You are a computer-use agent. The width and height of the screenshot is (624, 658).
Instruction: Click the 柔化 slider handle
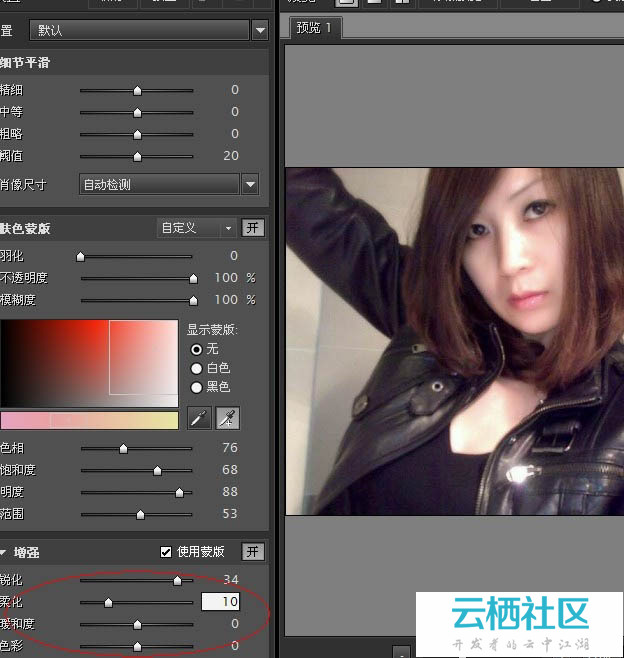click(x=108, y=603)
